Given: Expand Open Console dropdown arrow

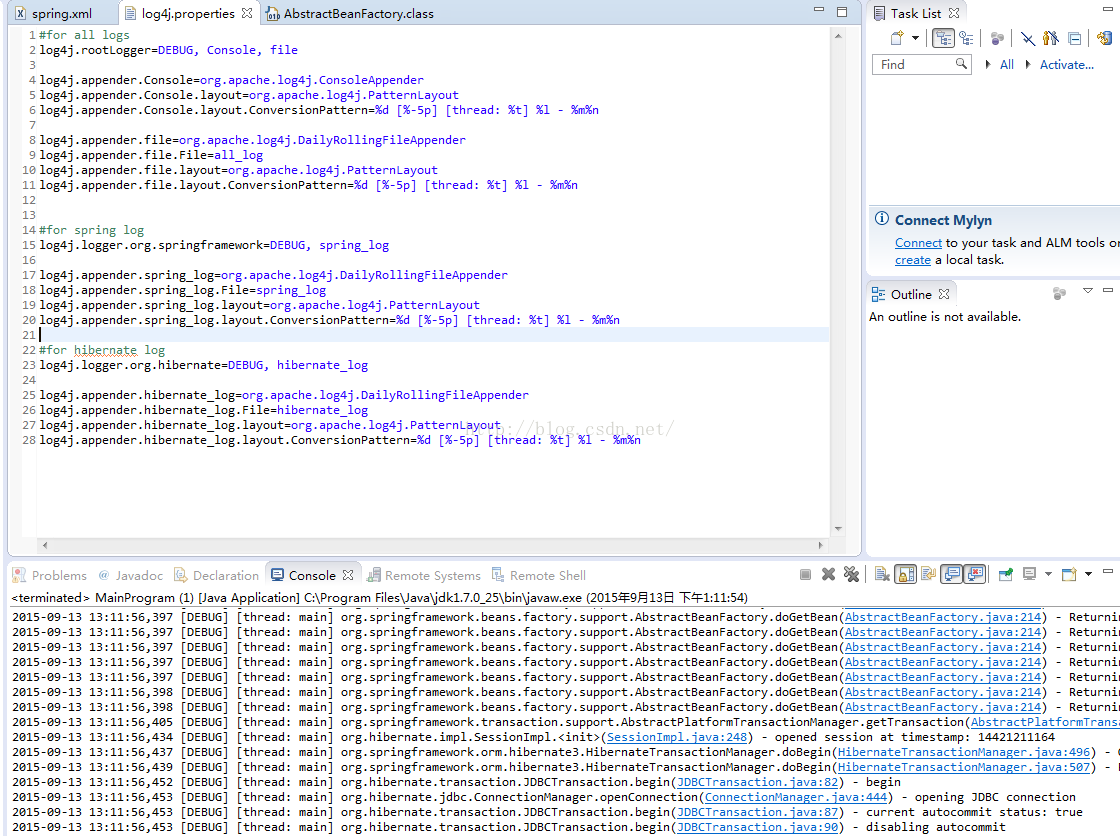Looking at the screenshot, I should point(1088,575).
